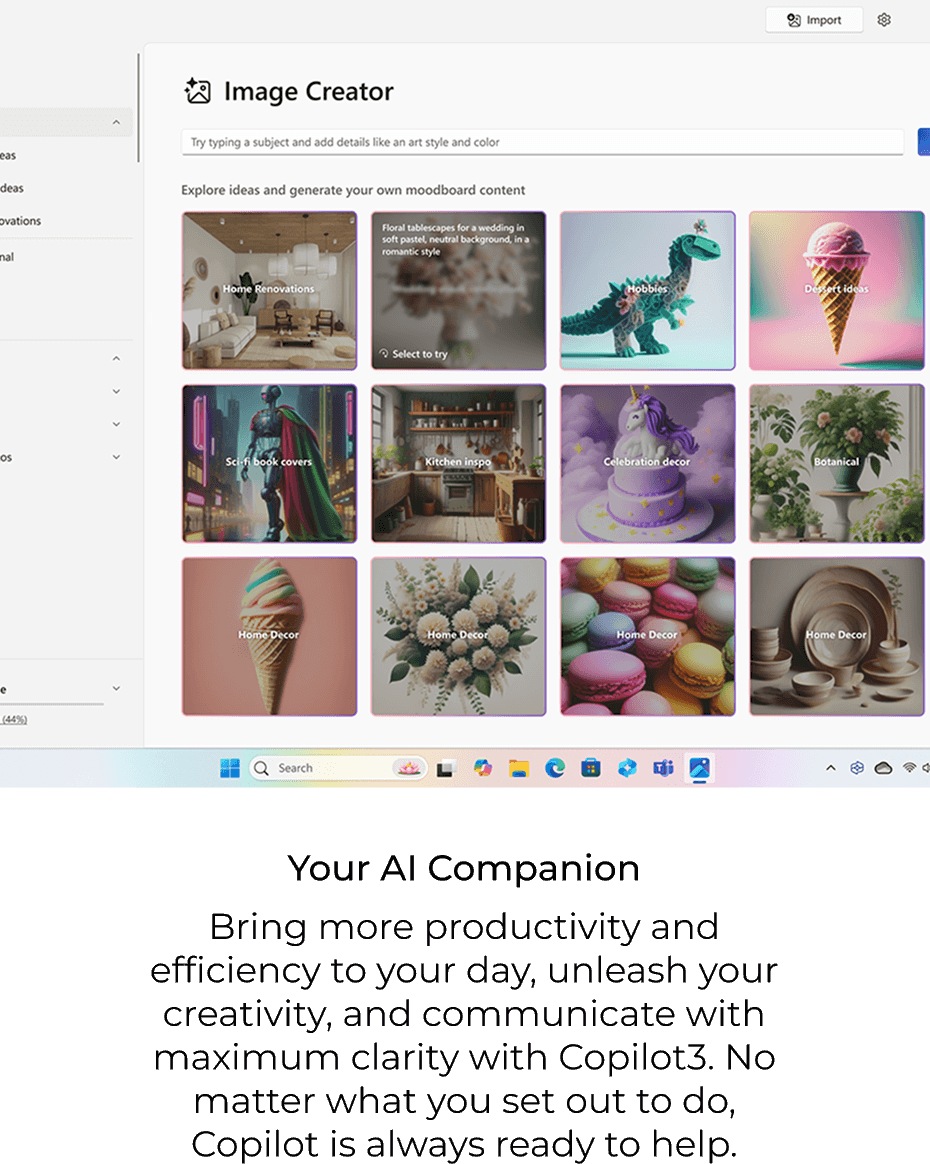
Task: Show hidden system tray icons chevron
Action: coord(831,768)
